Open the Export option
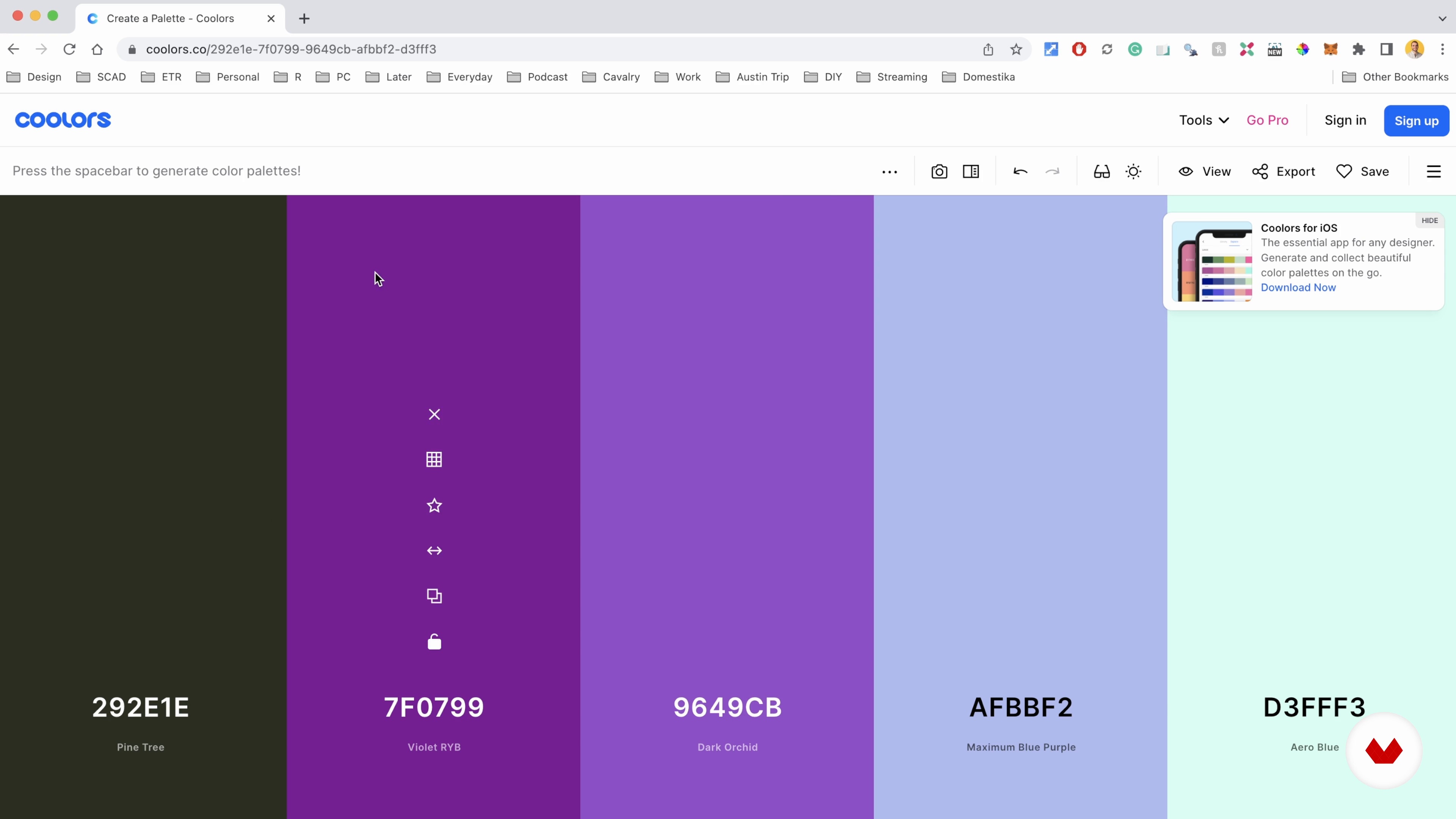 point(1283,171)
